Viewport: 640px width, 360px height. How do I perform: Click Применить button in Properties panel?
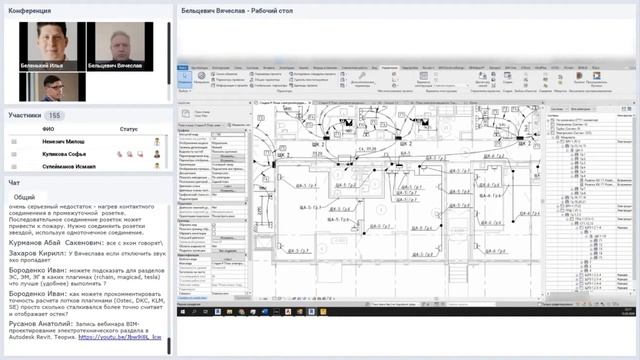click(242, 298)
